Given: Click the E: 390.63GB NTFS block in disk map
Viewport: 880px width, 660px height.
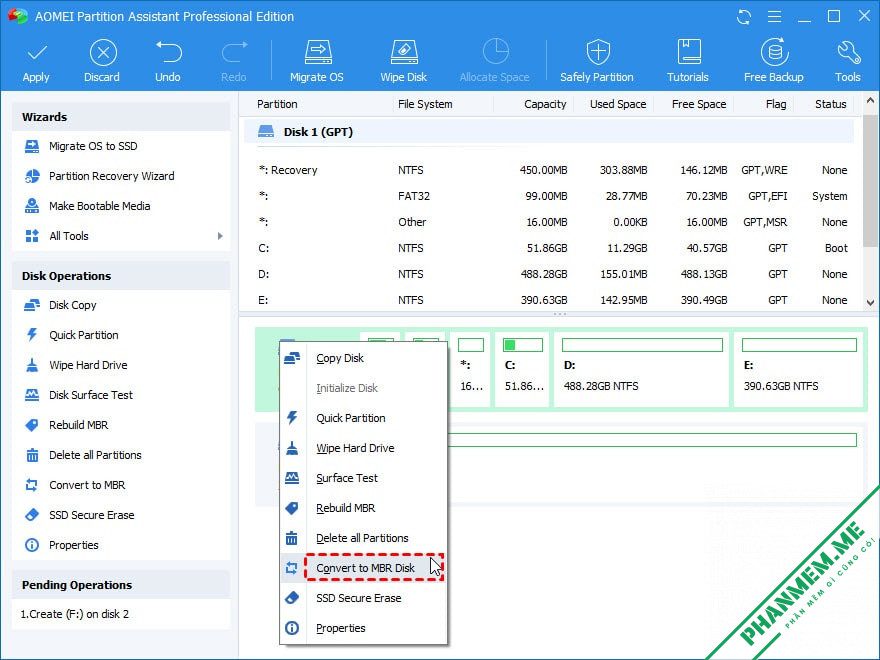Looking at the screenshot, I should 798,369.
